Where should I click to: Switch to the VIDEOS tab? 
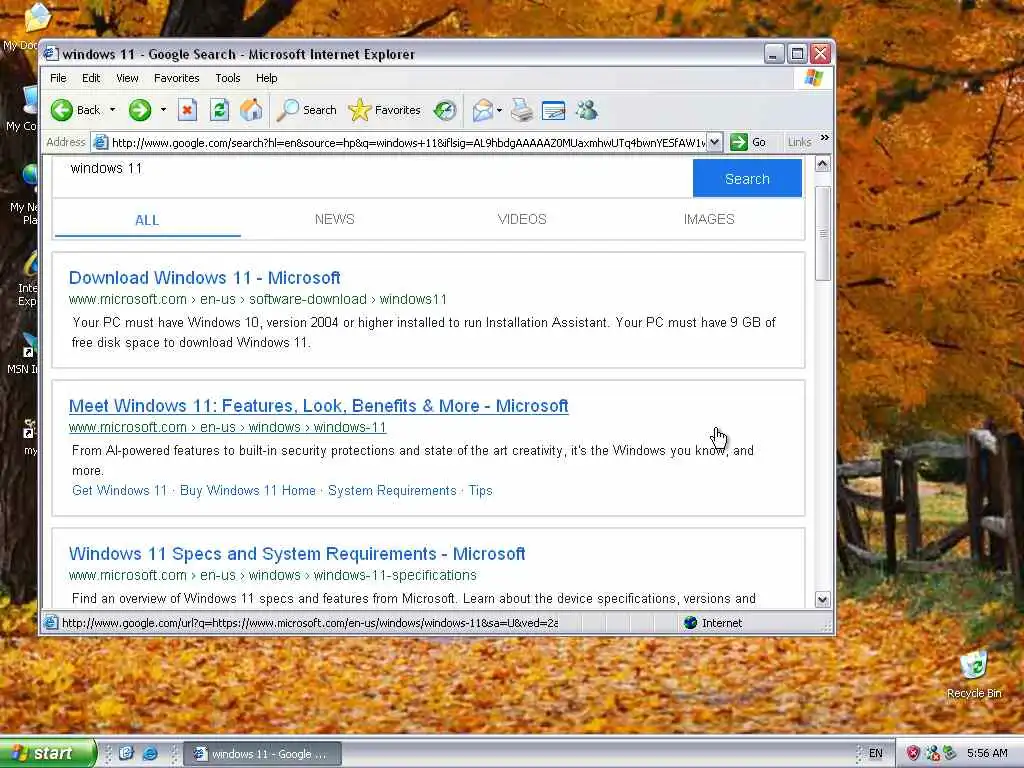[x=522, y=219]
